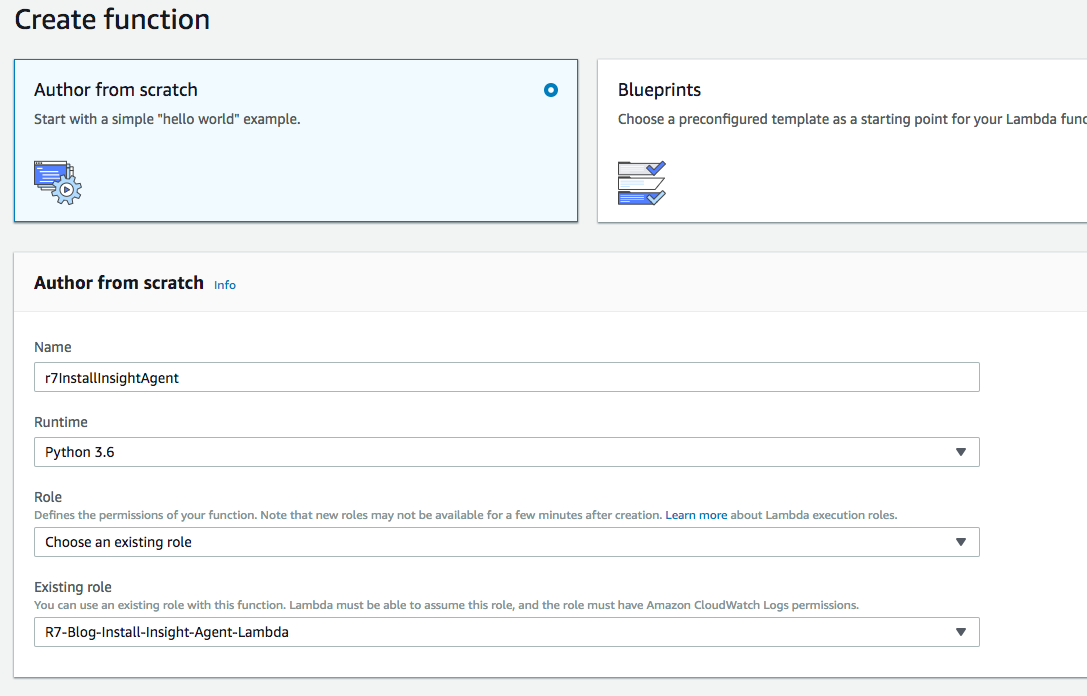Click the Role field label
Screen dimensions: 1087x696
coord(48,497)
